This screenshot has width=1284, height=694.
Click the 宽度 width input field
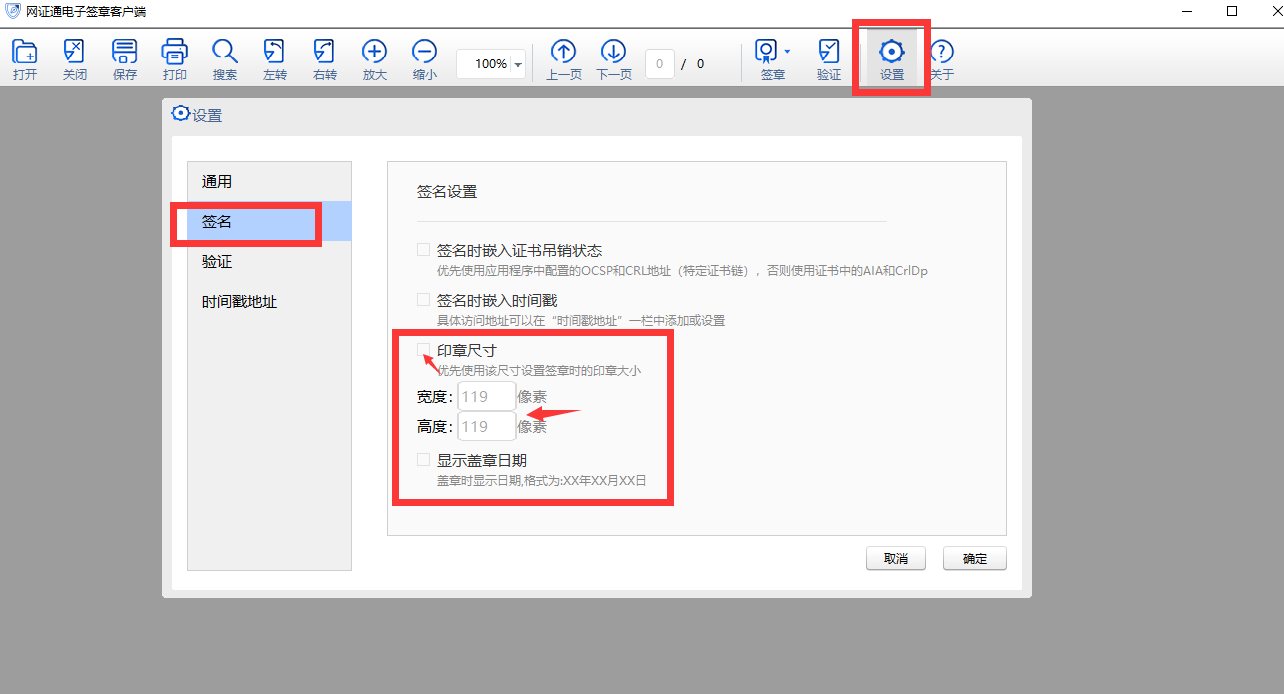[486, 397]
